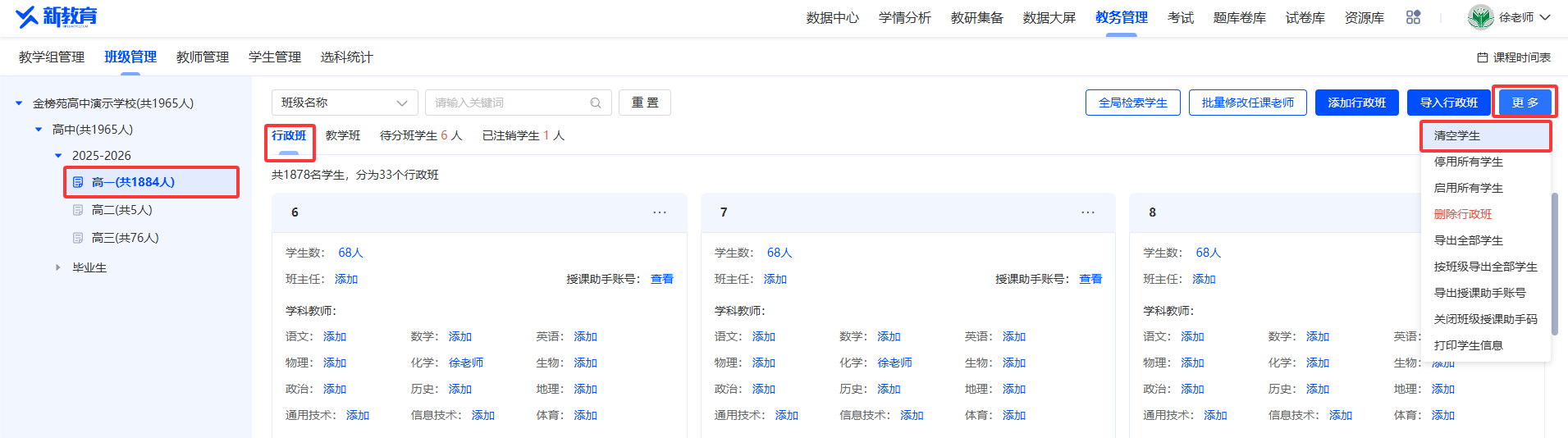This screenshot has width=1568, height=438.
Task: Click the document icon next to 高二
Action: click(x=78, y=210)
